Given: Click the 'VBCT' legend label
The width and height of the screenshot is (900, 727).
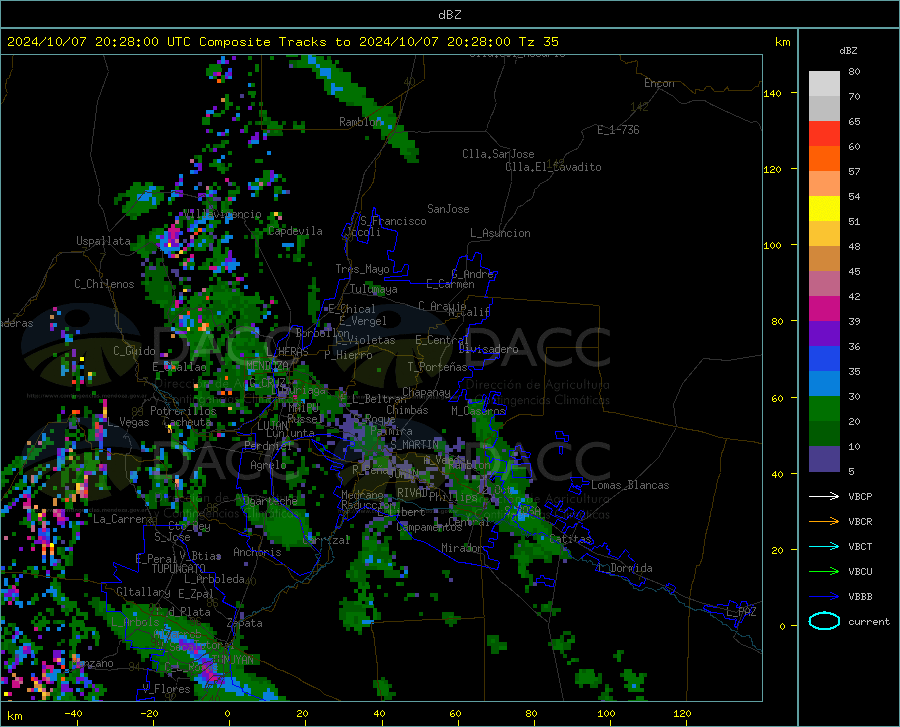Looking at the screenshot, I should (x=860, y=546).
